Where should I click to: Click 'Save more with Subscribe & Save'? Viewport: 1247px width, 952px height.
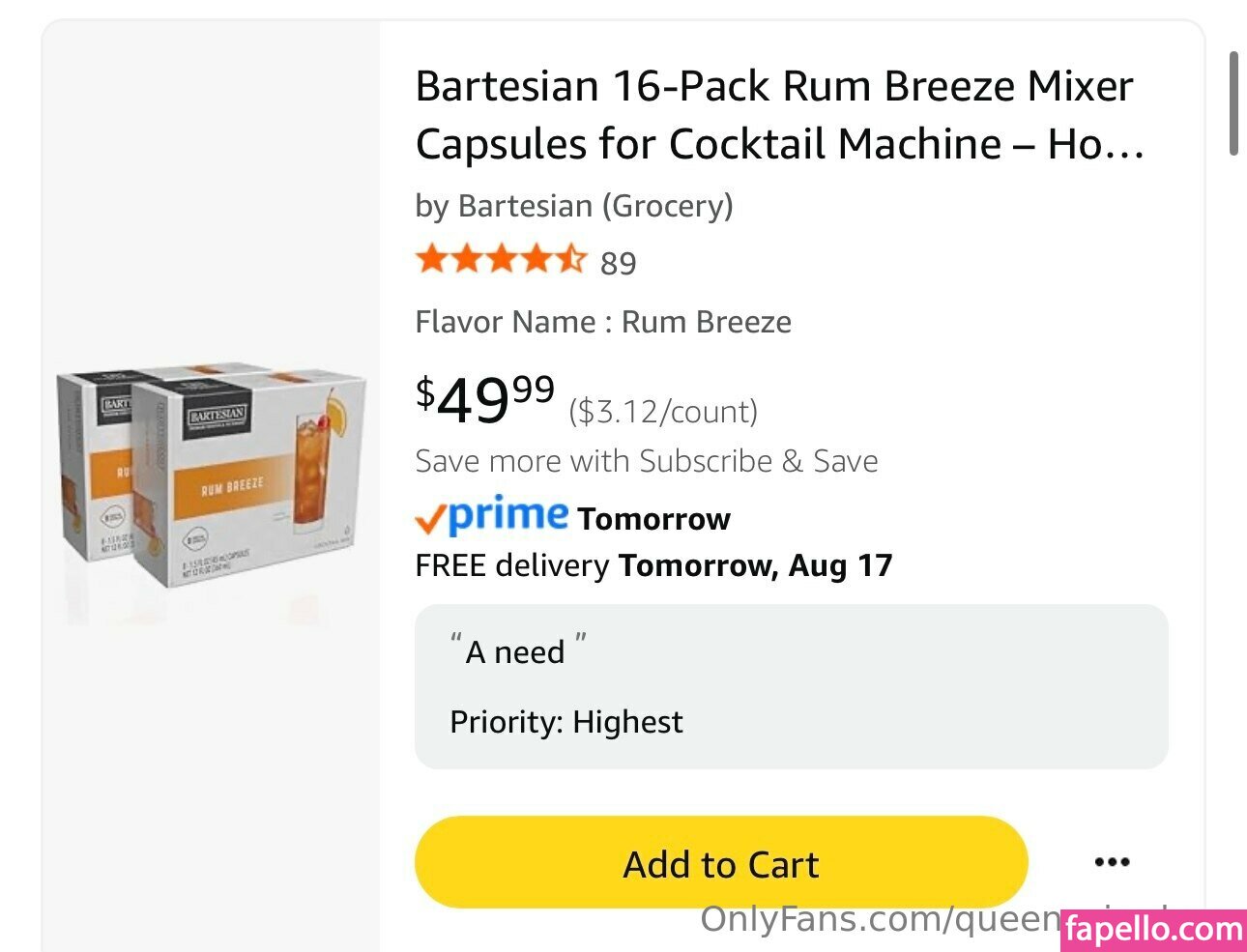[x=647, y=461]
